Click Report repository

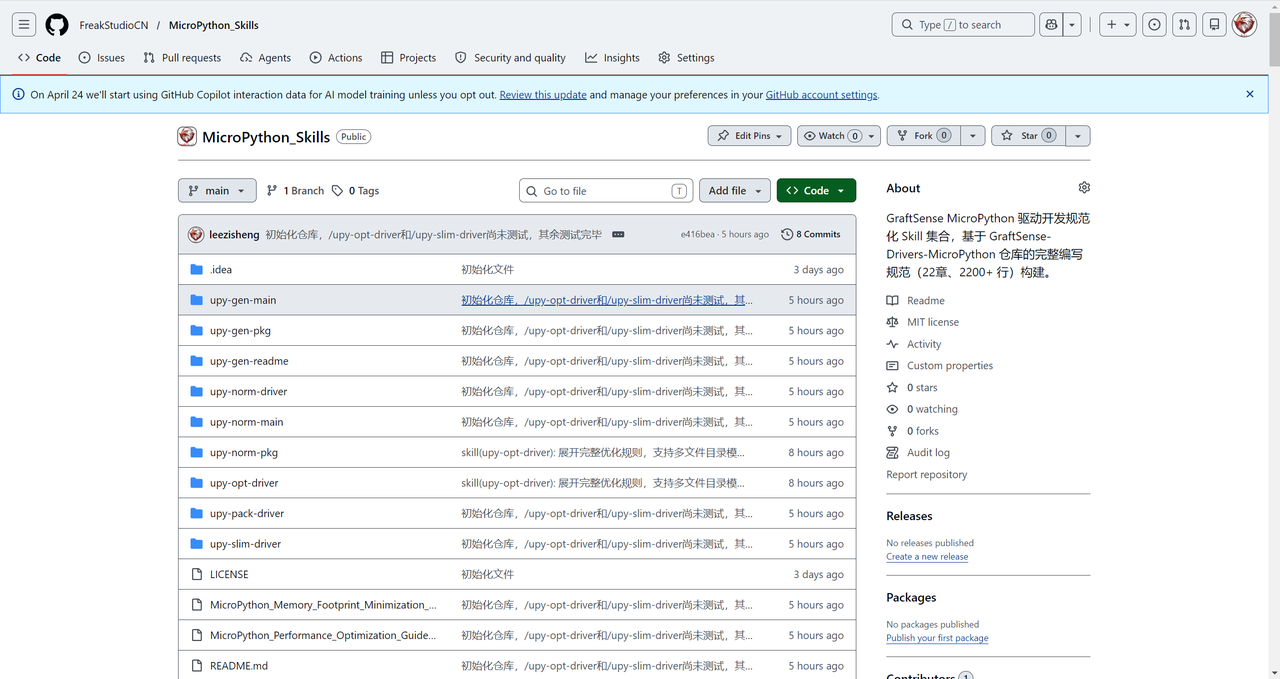(x=927, y=475)
